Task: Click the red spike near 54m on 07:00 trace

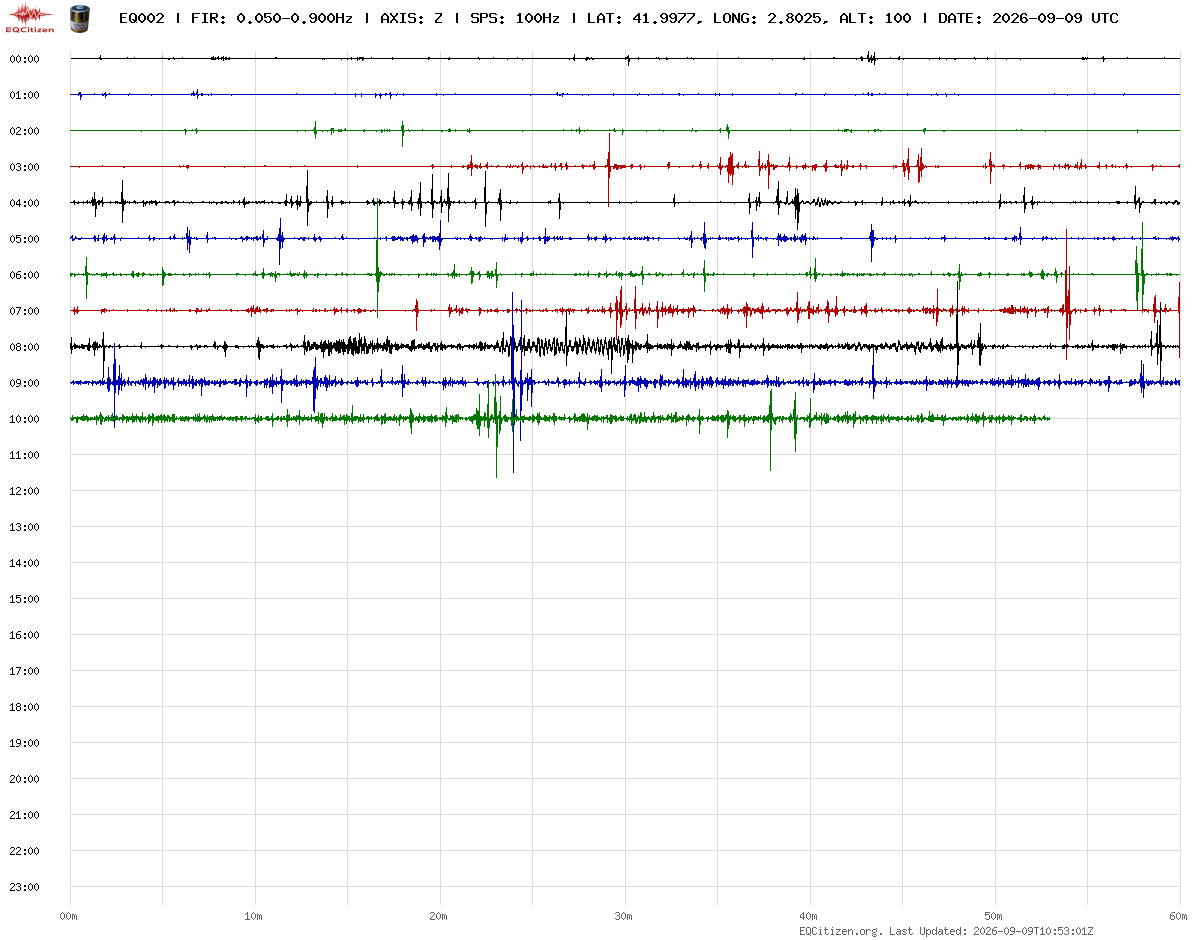Action: 1067,295
